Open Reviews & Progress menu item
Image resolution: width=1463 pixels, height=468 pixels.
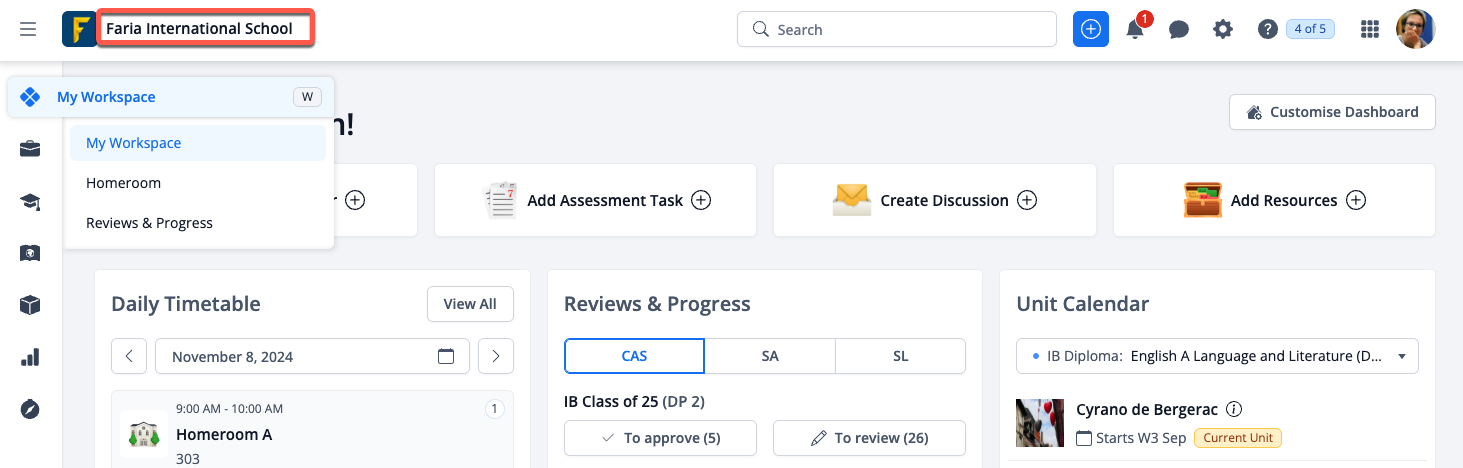pos(149,223)
